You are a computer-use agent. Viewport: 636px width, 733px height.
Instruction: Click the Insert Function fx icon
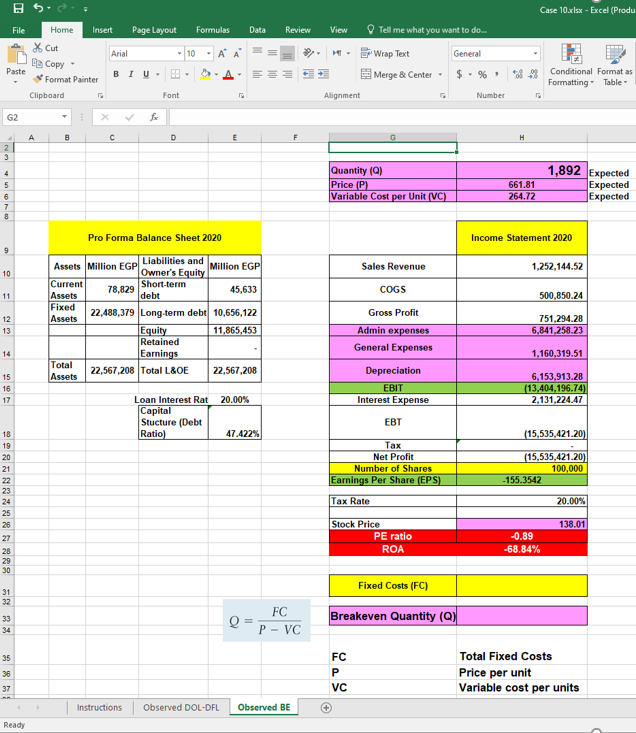pos(154,117)
